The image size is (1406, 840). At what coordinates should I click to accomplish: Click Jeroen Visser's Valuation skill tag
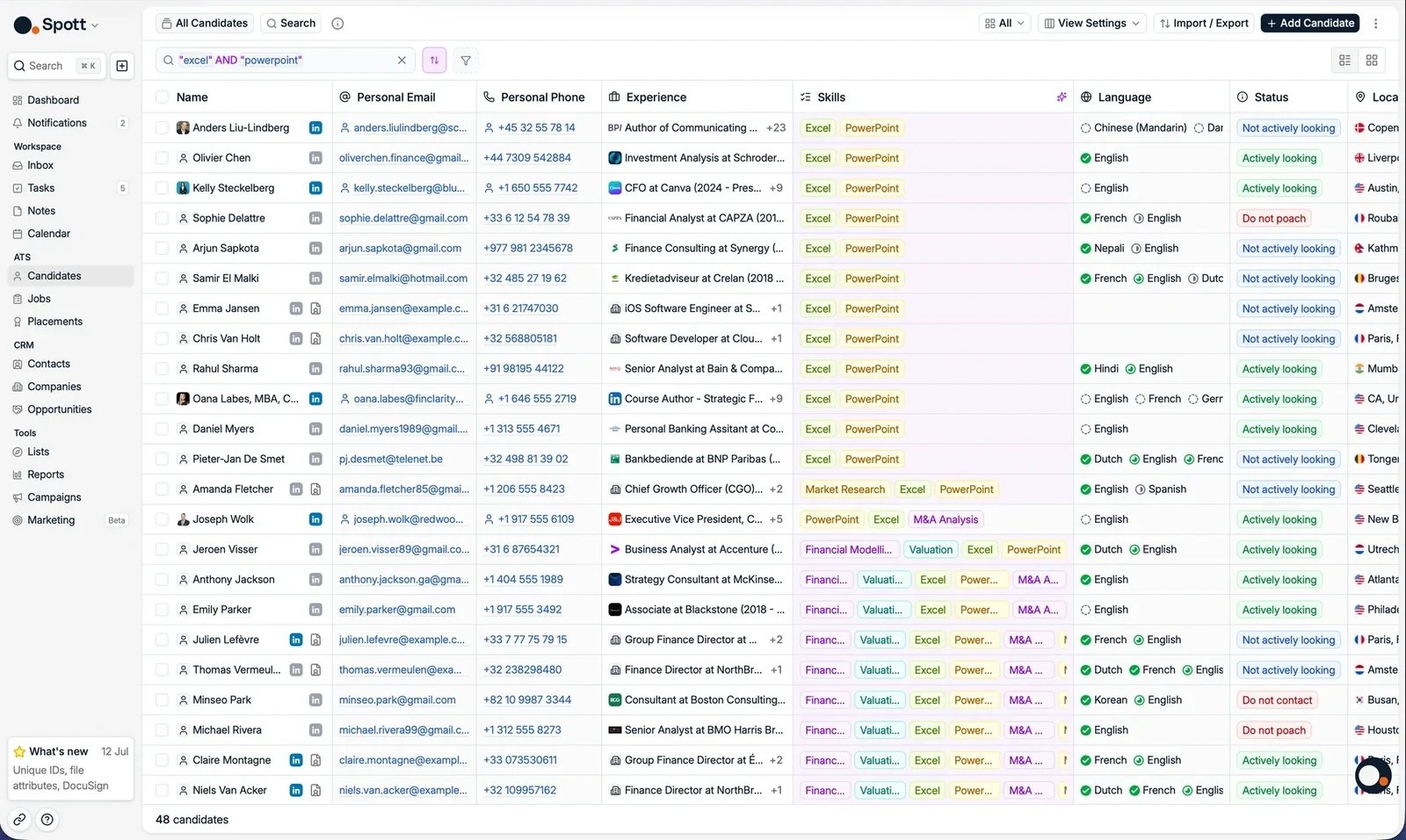(x=931, y=549)
